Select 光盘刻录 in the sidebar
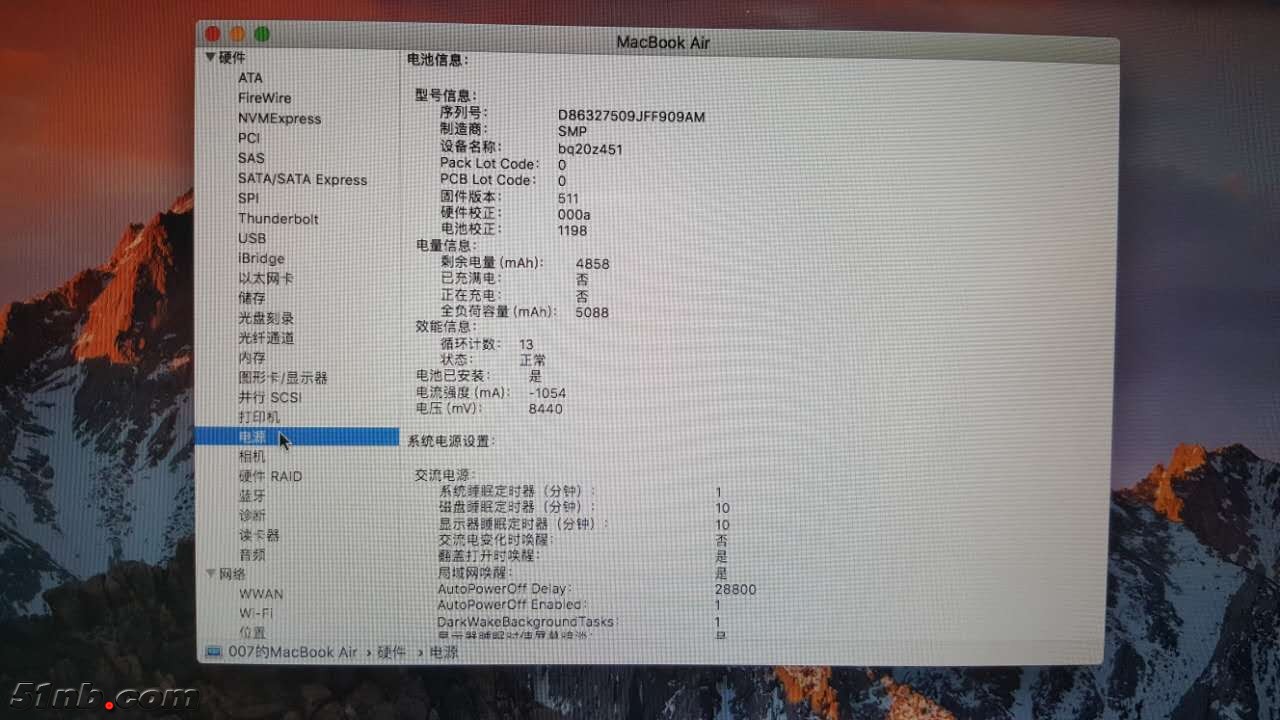Screen dimensions: 1280x720 pos(266,318)
